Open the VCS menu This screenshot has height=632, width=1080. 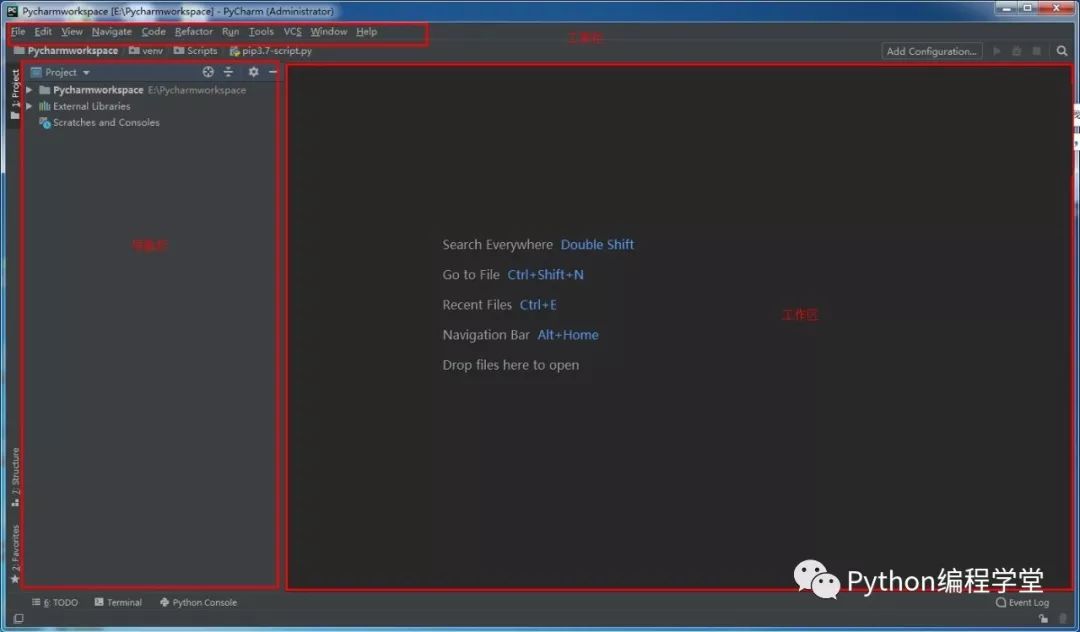click(293, 32)
